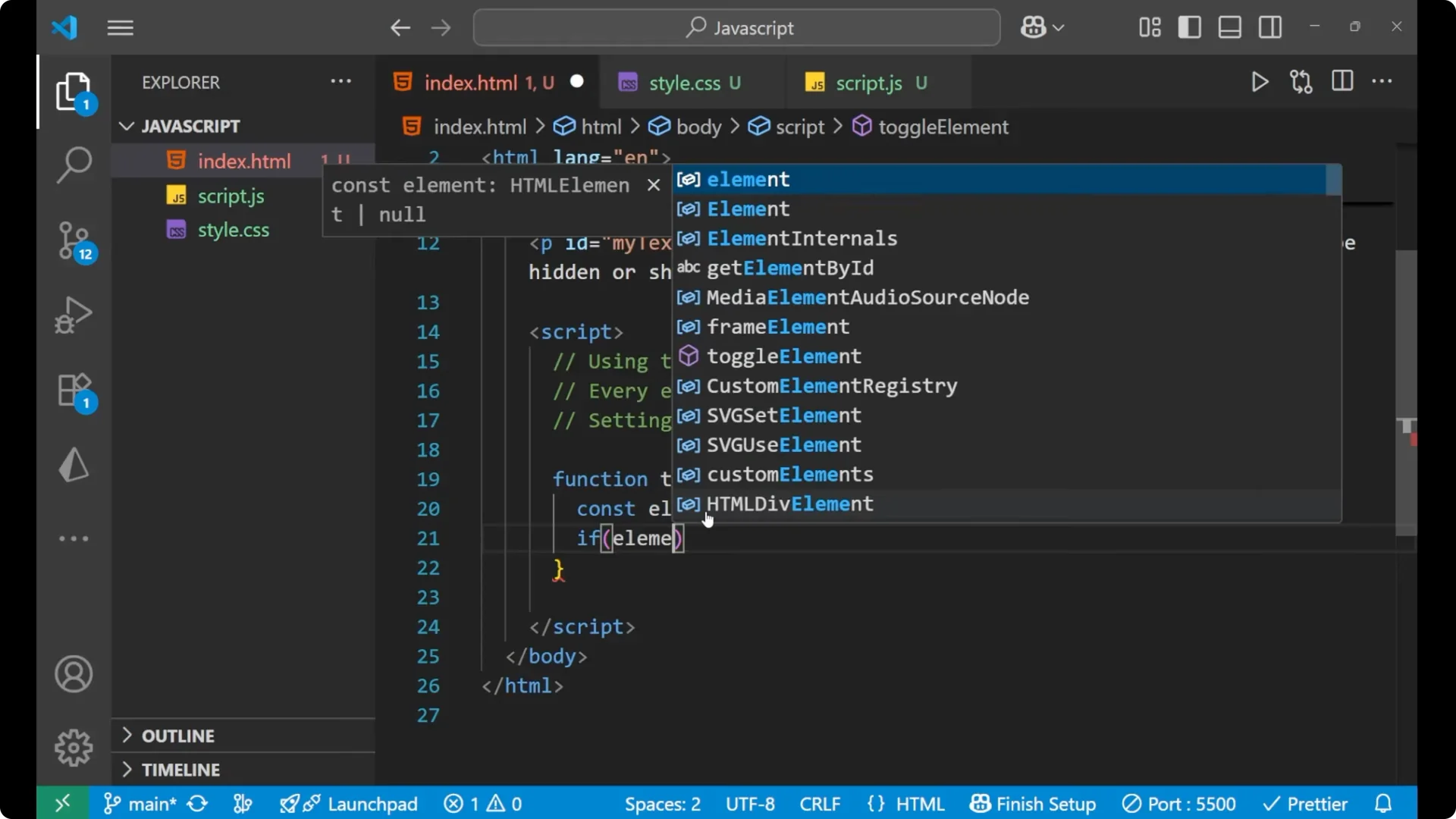
Task: Toggle the secondary side bar
Action: [1270, 27]
